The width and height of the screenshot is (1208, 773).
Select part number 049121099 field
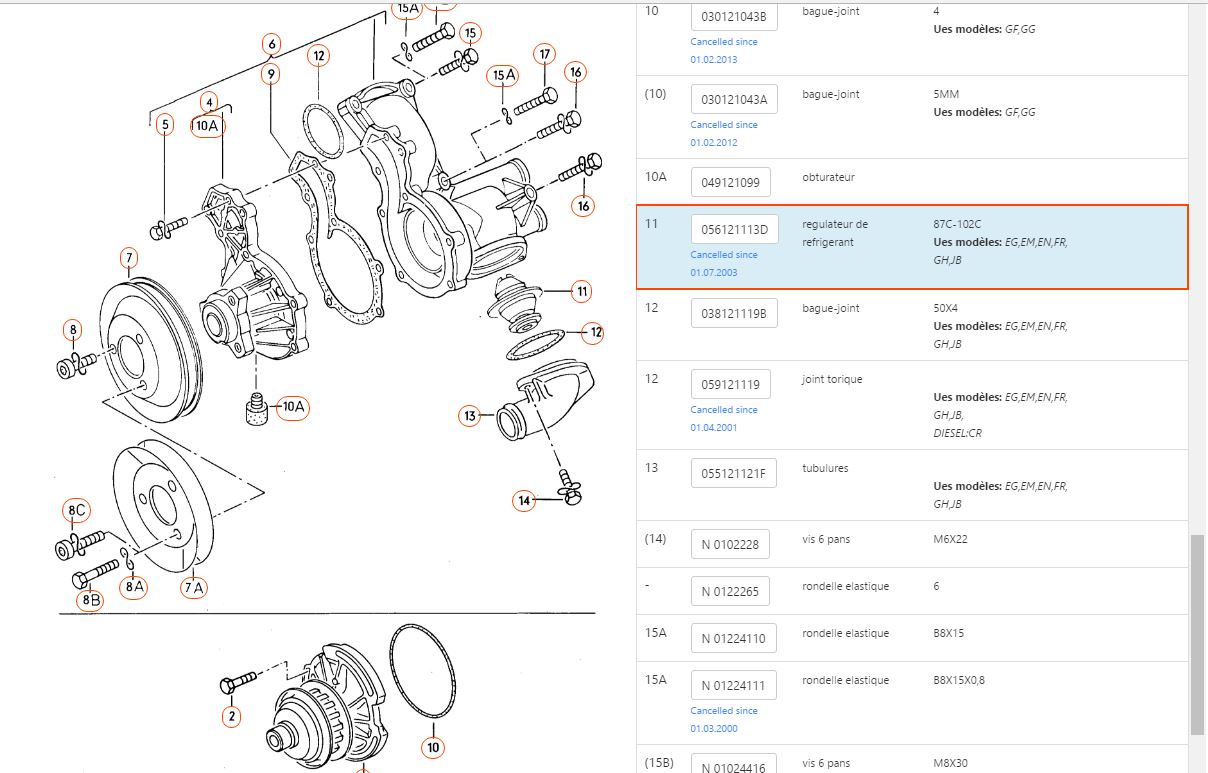pyautogui.click(x=730, y=182)
